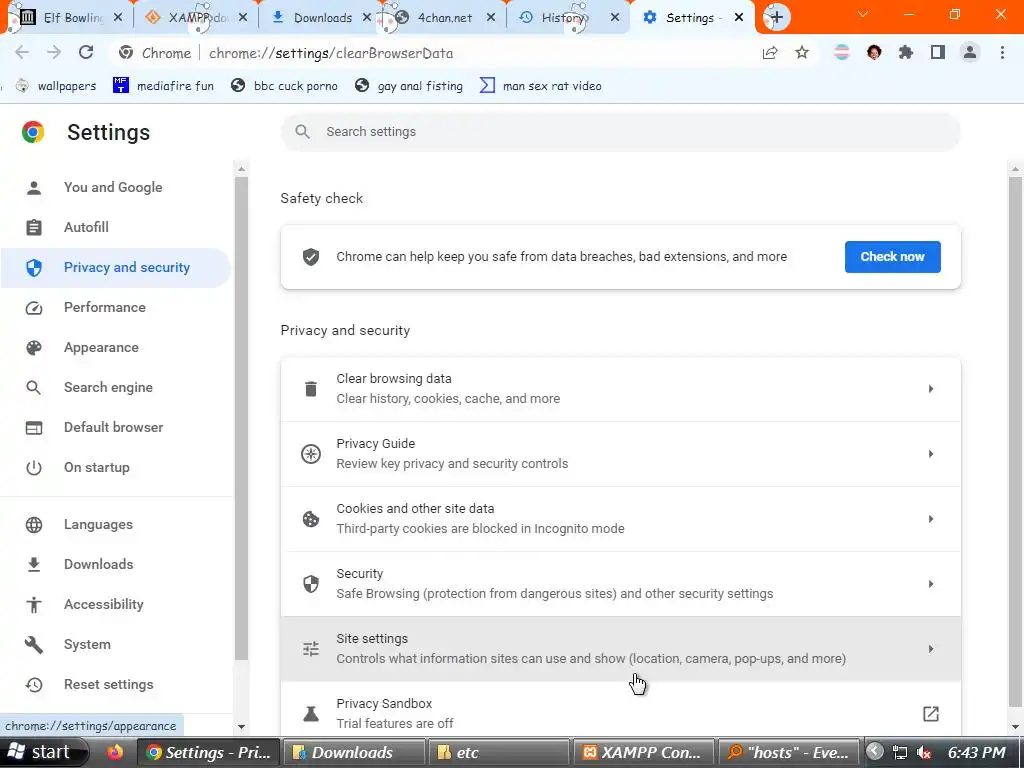
Task: Switch to the Downloads browser tab
Action: (322, 18)
